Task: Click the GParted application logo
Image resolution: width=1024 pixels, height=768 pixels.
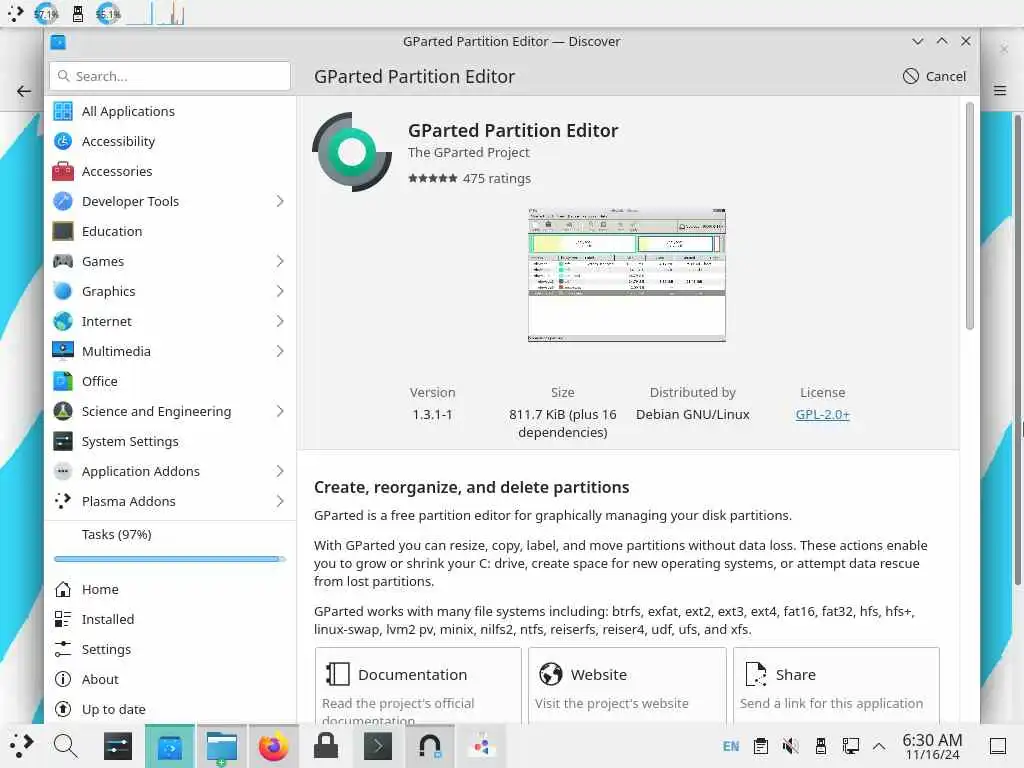Action: tap(352, 152)
